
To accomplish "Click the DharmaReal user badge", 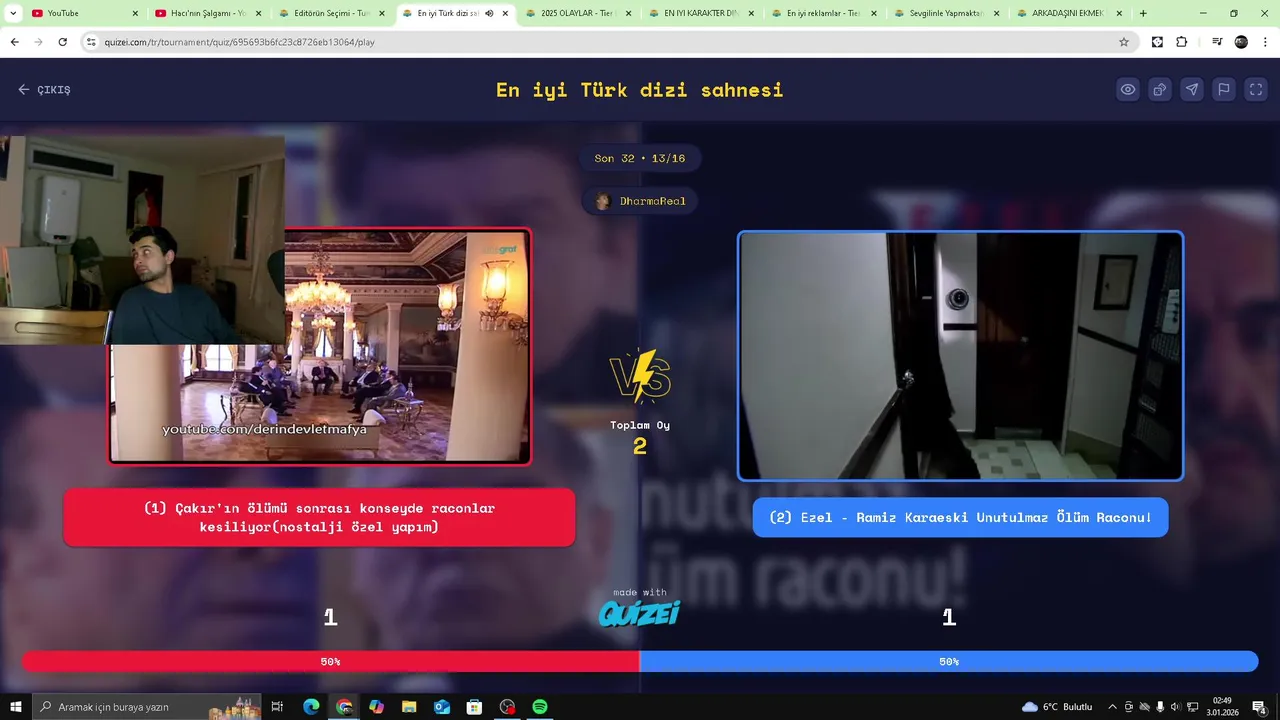I will coord(640,201).
